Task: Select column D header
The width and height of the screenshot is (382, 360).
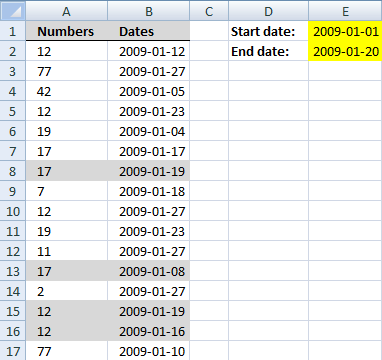Action: click(268, 11)
